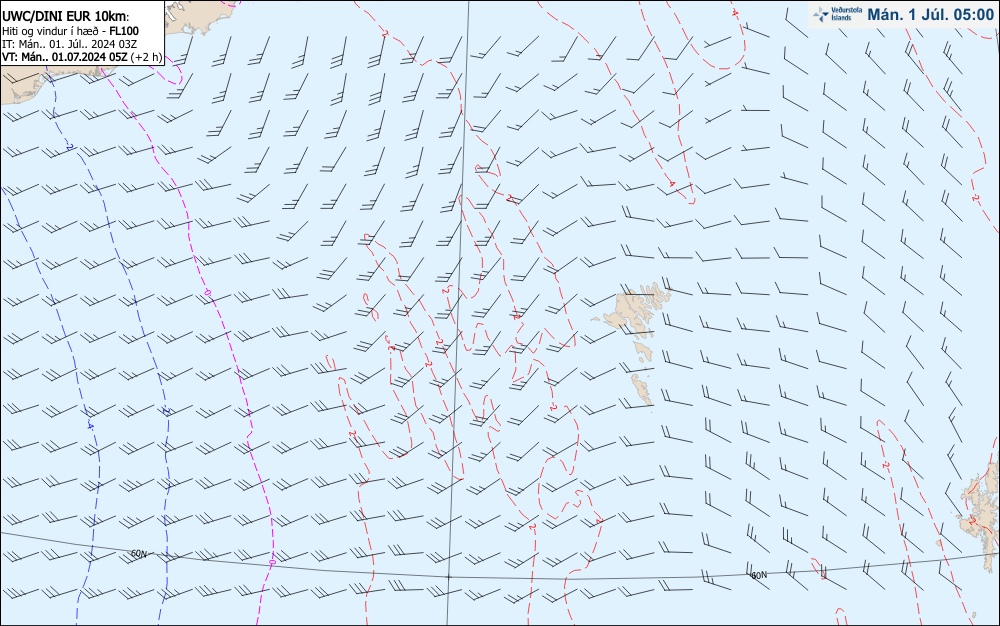
Task: Click the 'Mán. 1 Júl. 05:00' timestamp
Action: [930, 15]
